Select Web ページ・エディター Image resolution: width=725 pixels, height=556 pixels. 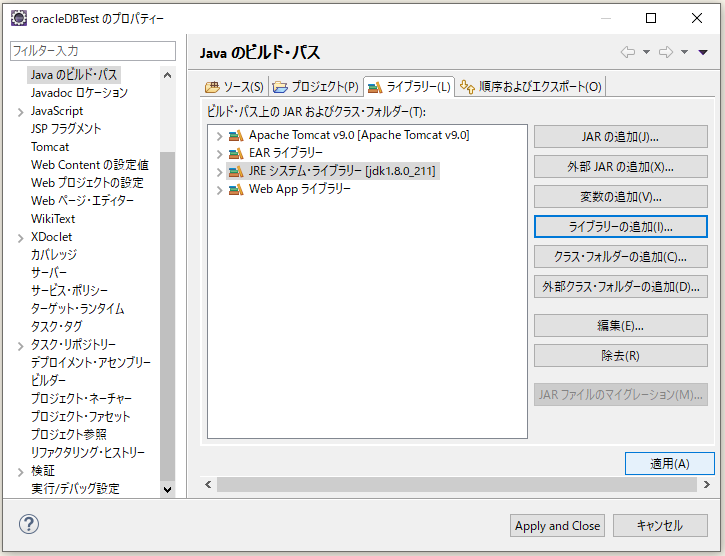pyautogui.click(x=82, y=201)
